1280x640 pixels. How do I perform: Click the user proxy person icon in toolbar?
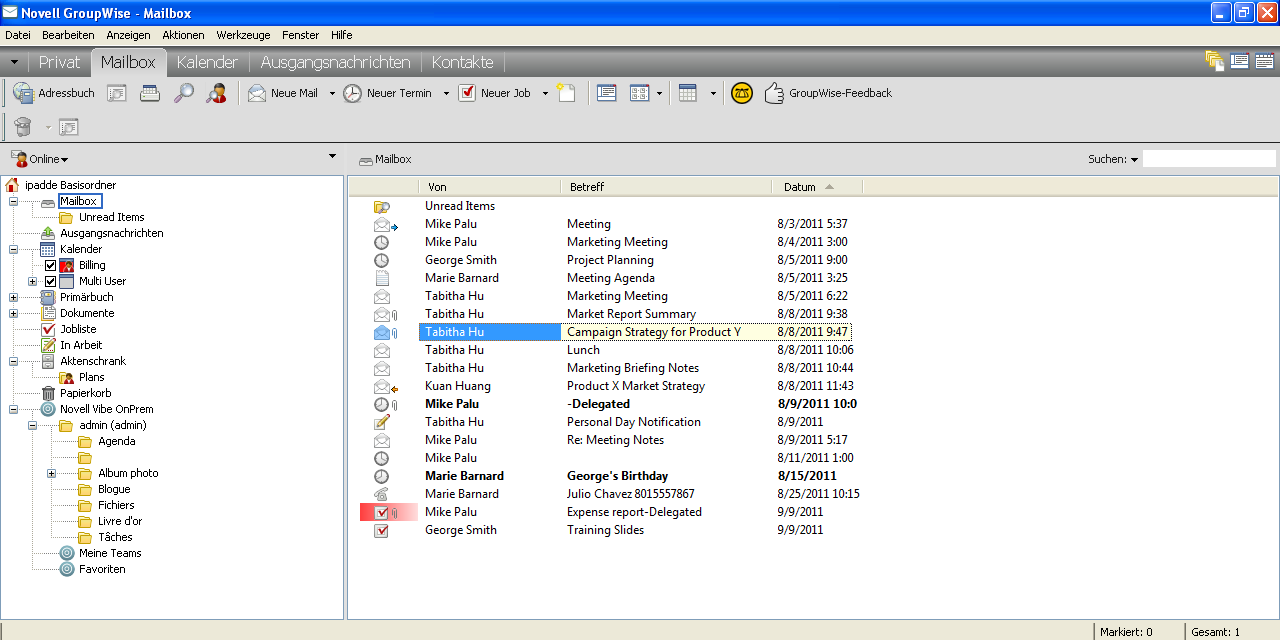(216, 93)
